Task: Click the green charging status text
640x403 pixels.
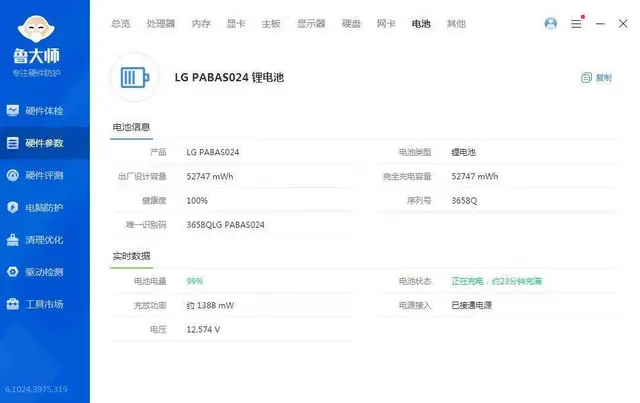Action: tap(496, 281)
